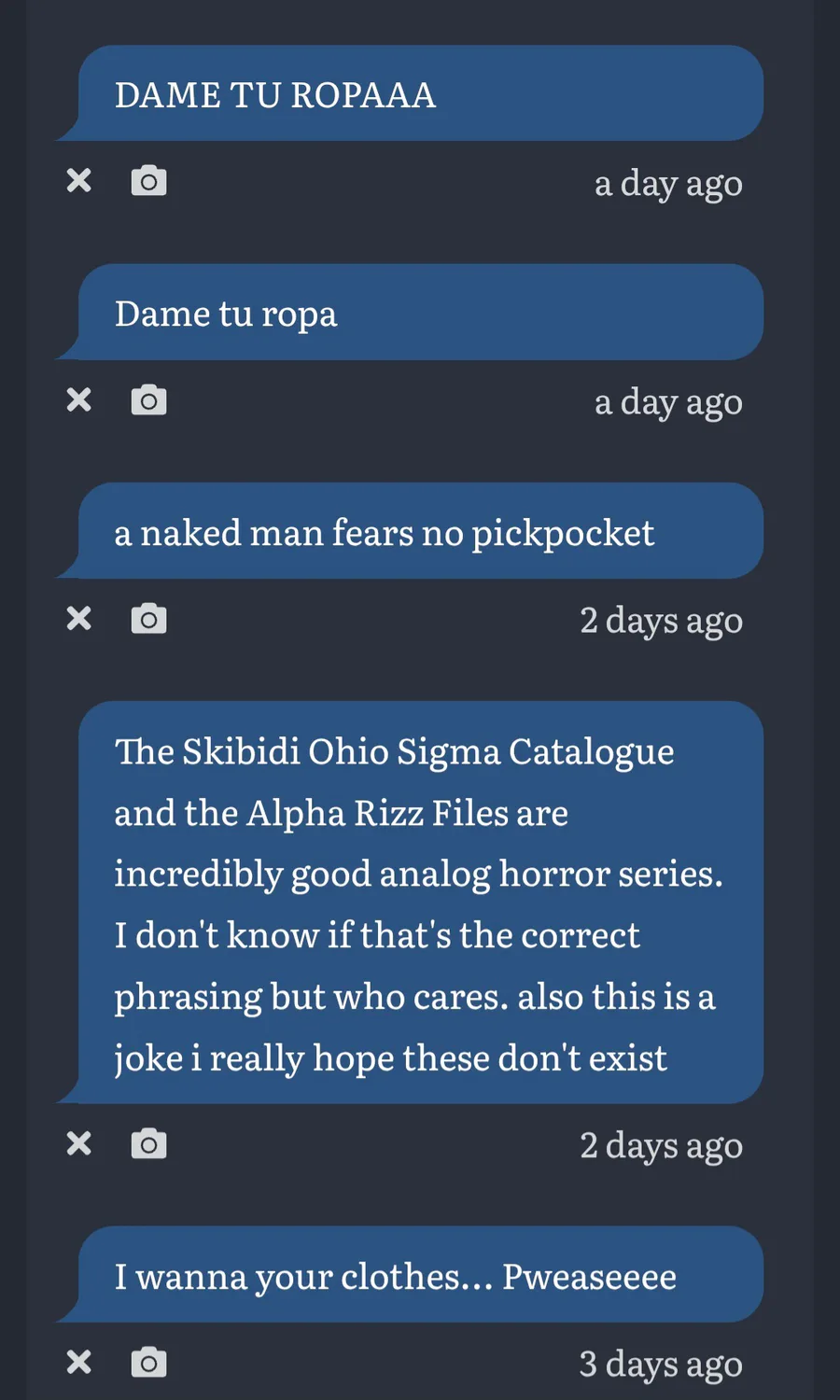840x1400 pixels.
Task: Click "2 days ago" under the pickpocket message
Action: click(661, 621)
